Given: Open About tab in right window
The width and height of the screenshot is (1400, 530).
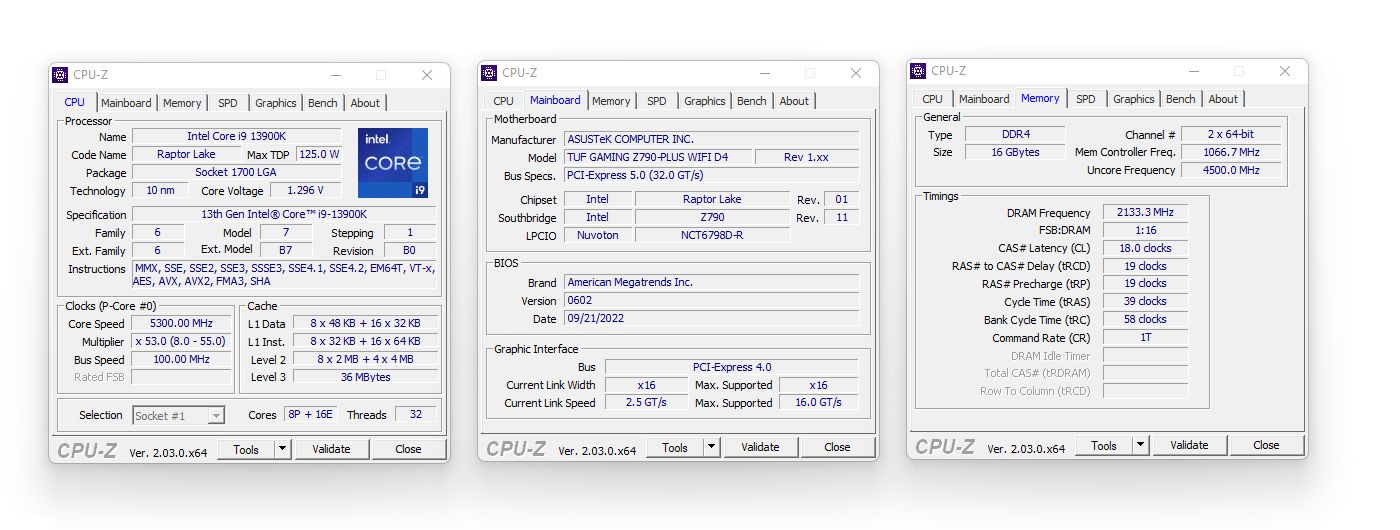Looking at the screenshot, I should 1223,99.
